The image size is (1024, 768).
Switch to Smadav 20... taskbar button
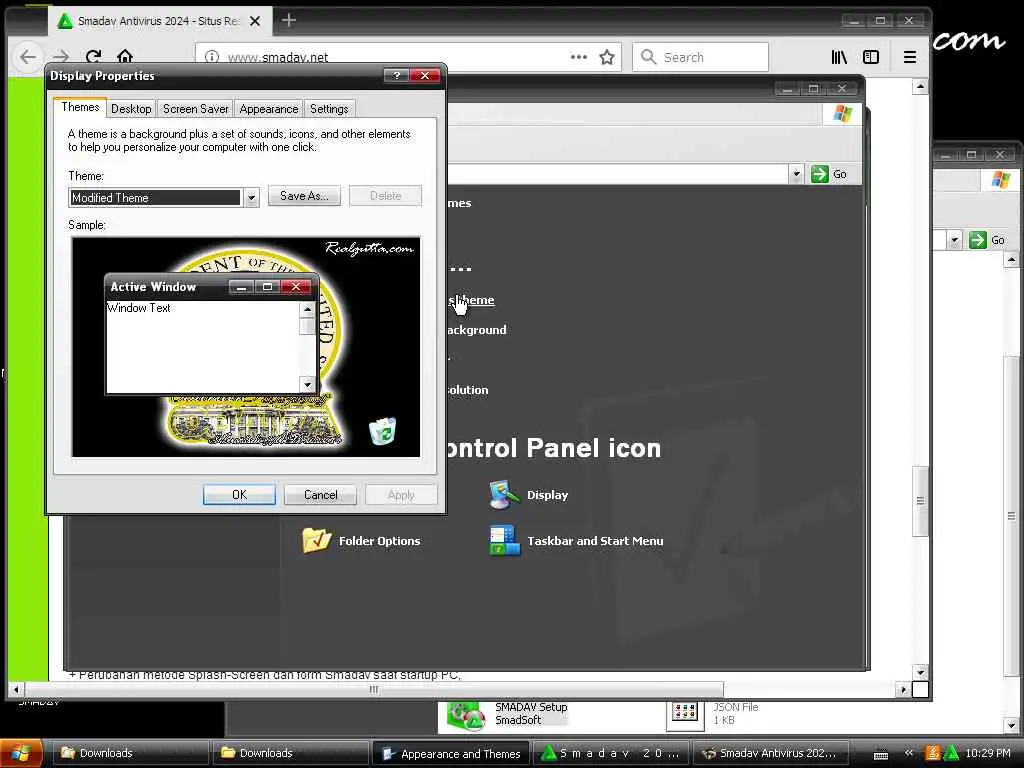[x=611, y=754]
